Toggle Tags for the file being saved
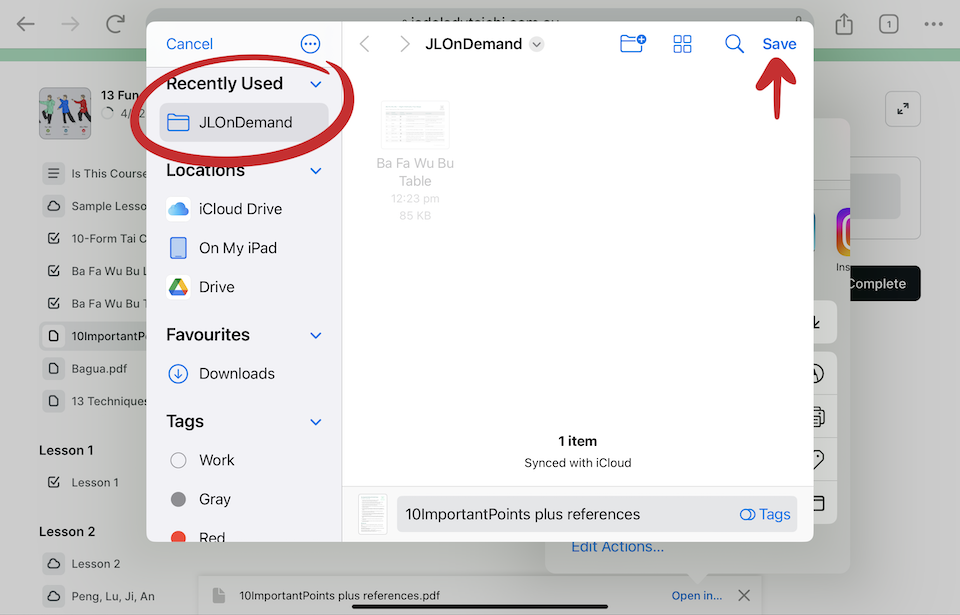The image size is (960, 615). [x=765, y=514]
